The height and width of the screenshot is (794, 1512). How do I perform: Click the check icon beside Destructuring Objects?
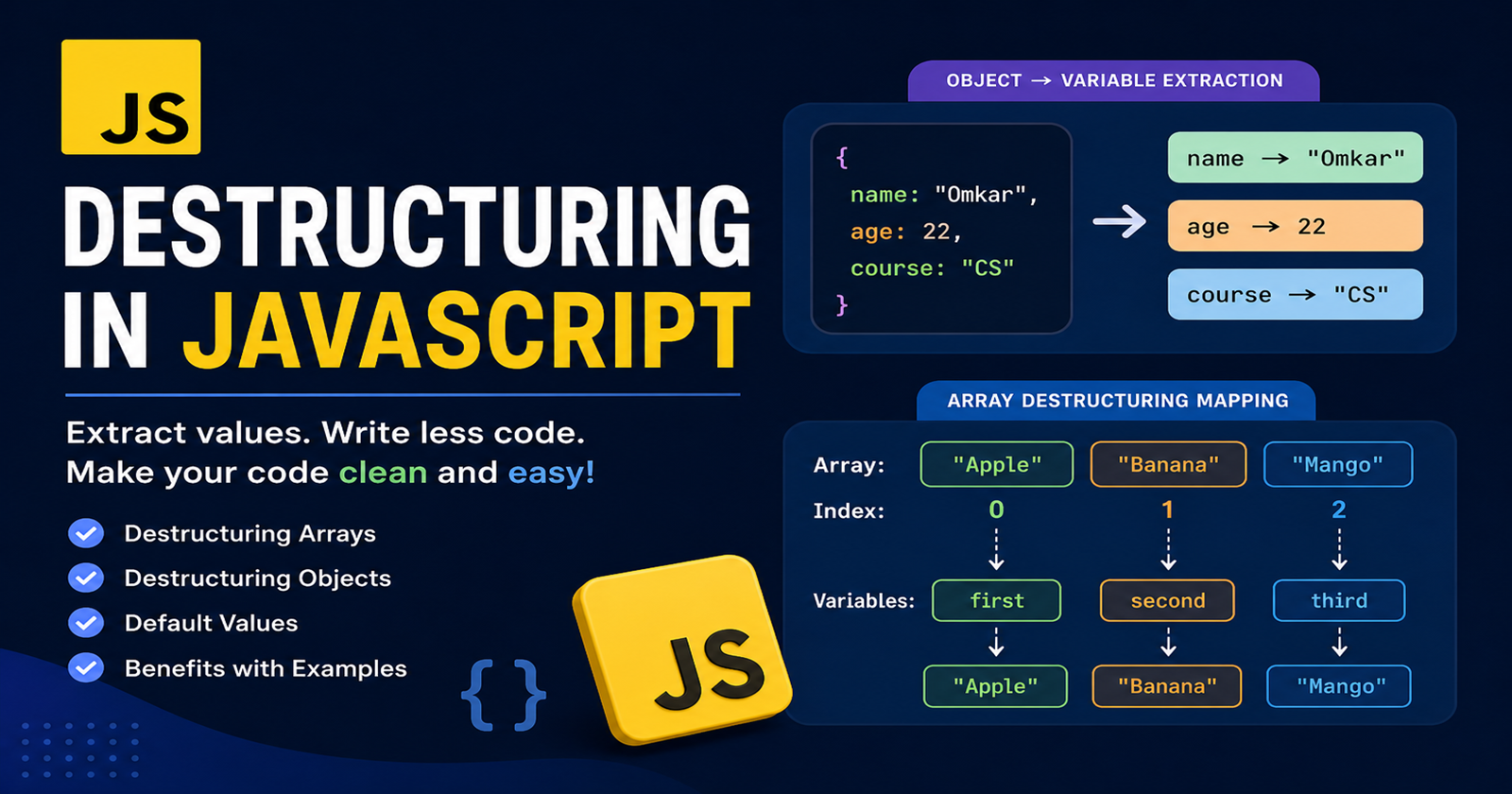point(86,578)
